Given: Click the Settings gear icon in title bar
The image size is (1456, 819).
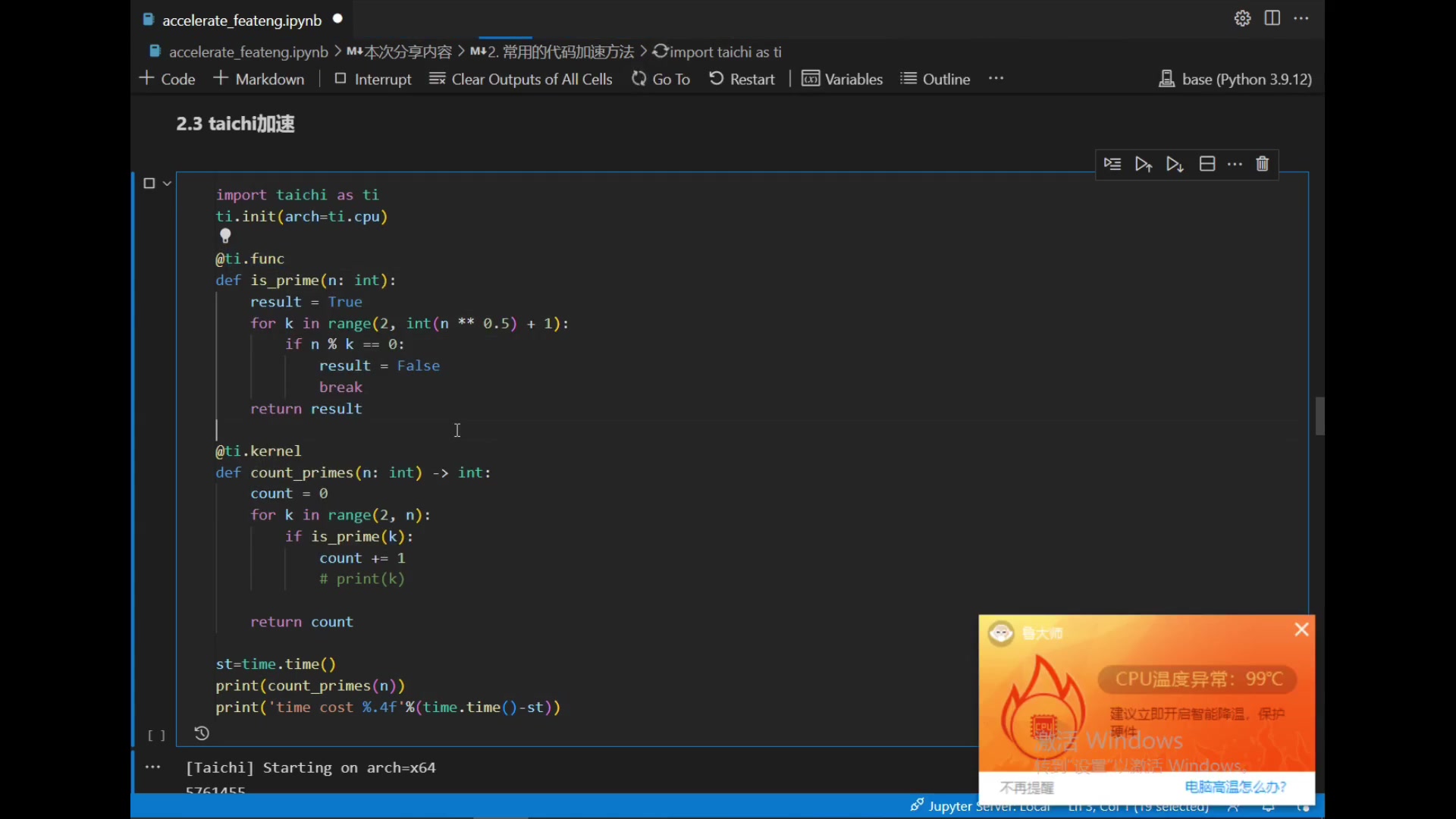Looking at the screenshot, I should coord(1243,19).
